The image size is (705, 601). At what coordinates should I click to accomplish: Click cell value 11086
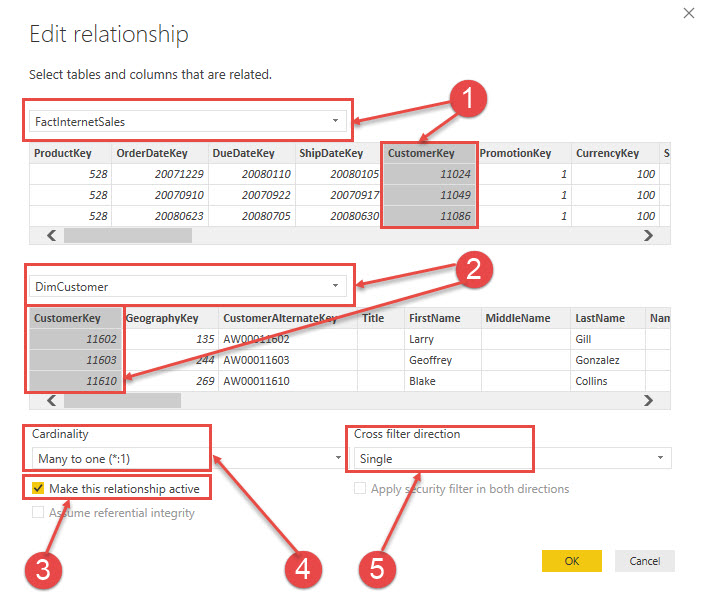pos(455,216)
